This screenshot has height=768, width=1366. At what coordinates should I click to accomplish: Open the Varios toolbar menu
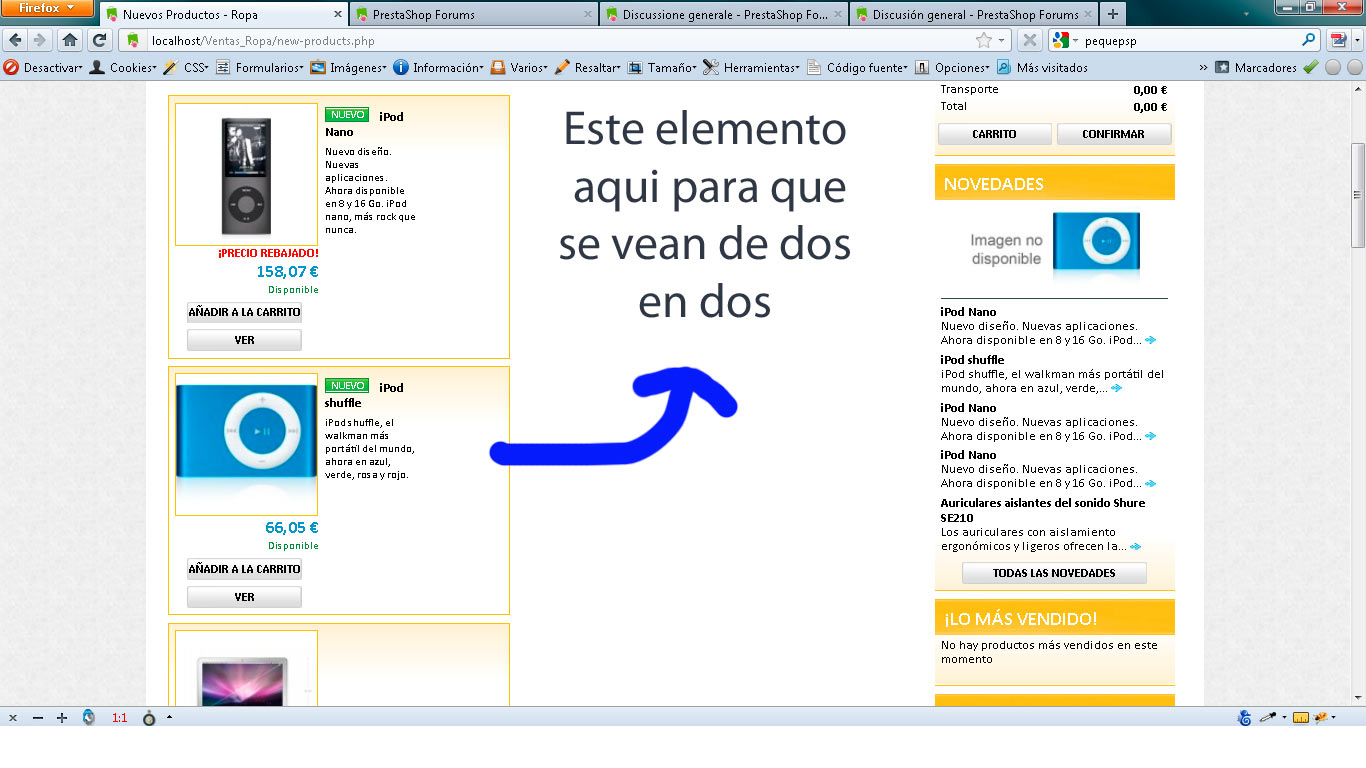[x=518, y=68]
